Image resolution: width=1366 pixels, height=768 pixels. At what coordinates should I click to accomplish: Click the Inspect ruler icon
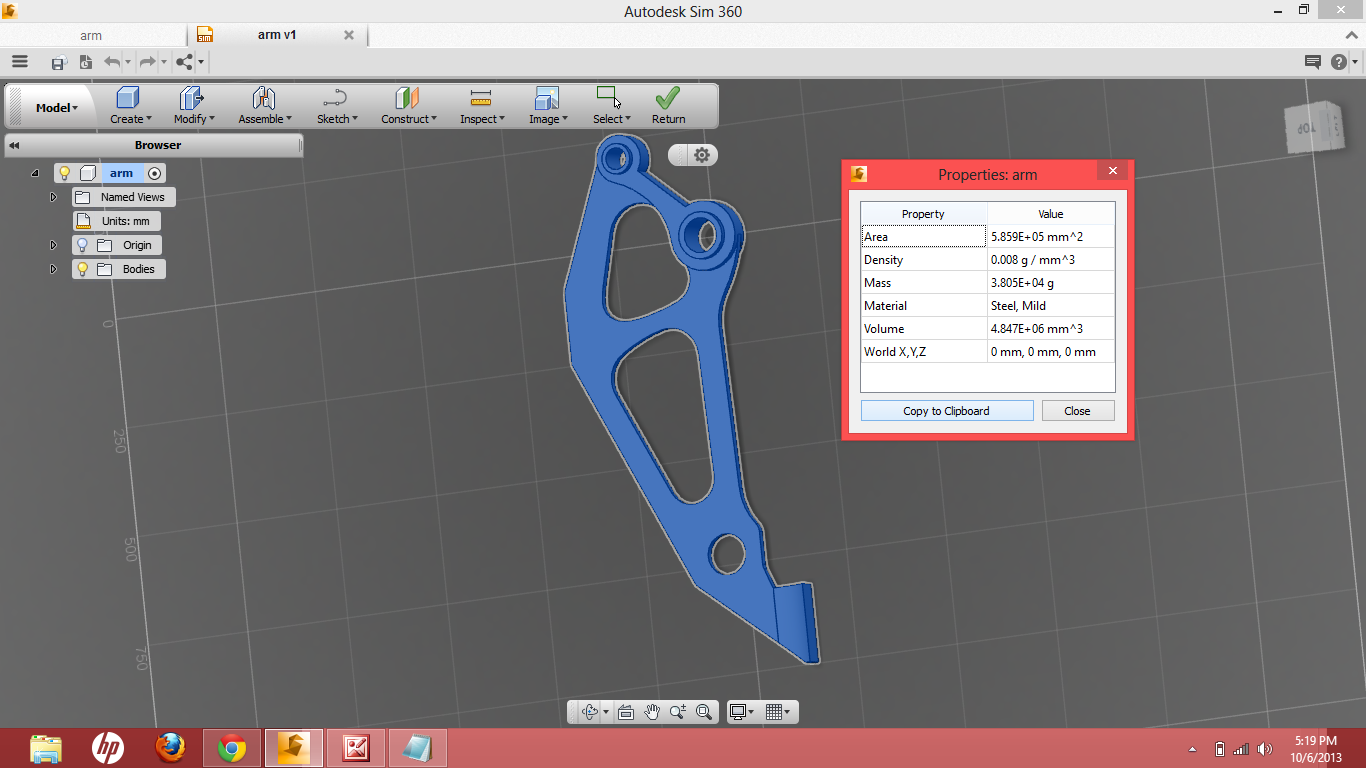click(x=481, y=97)
